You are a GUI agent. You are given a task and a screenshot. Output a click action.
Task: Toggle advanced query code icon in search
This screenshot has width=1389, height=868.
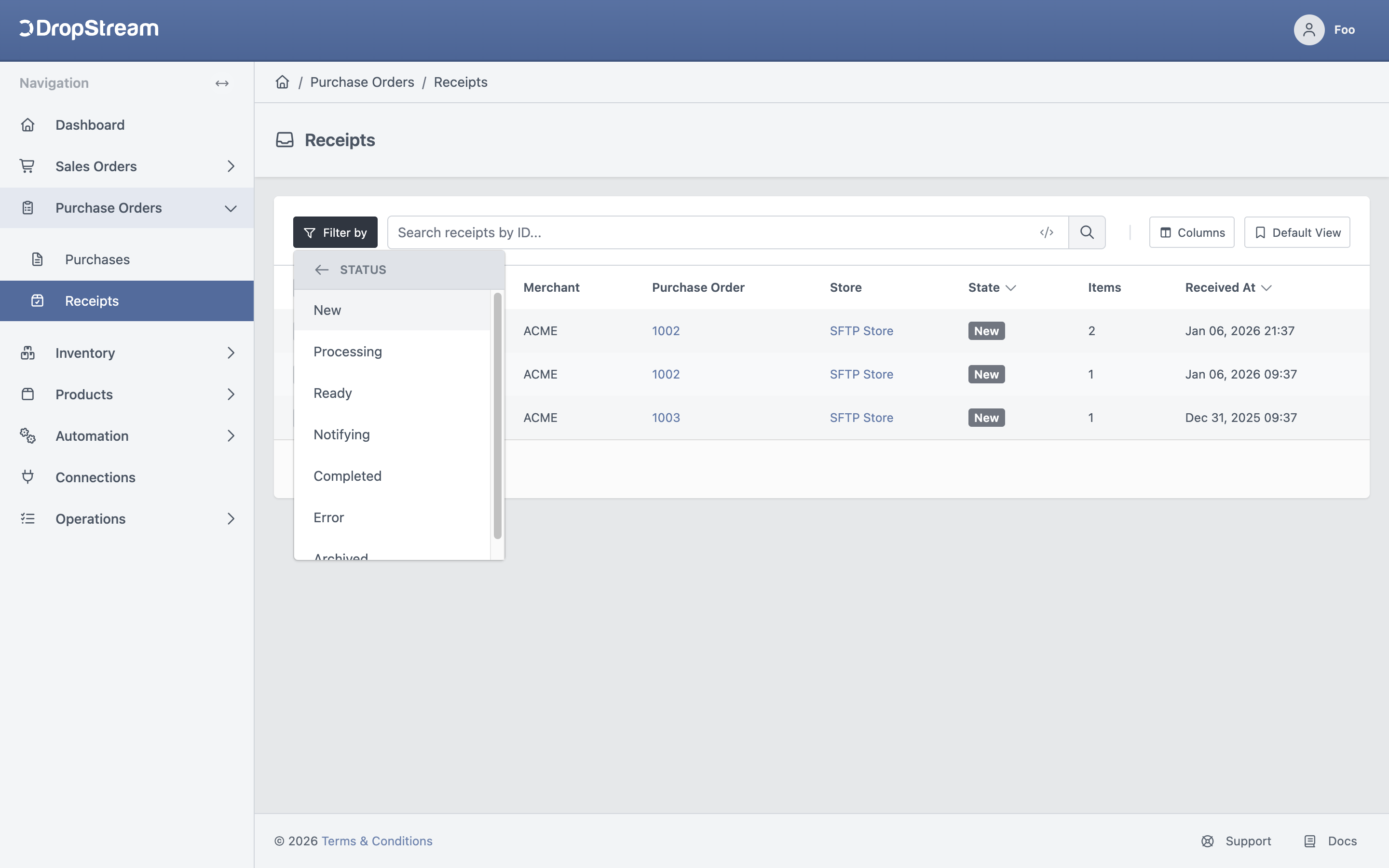pyautogui.click(x=1047, y=232)
